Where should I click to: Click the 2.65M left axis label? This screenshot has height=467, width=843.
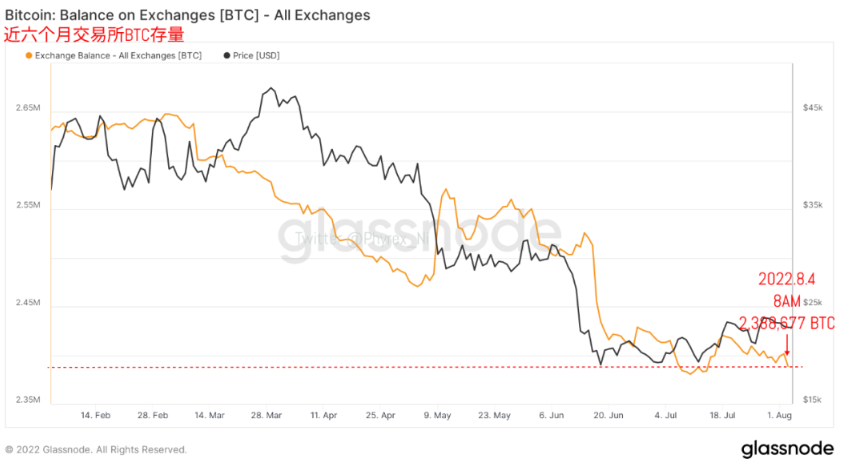28,107
